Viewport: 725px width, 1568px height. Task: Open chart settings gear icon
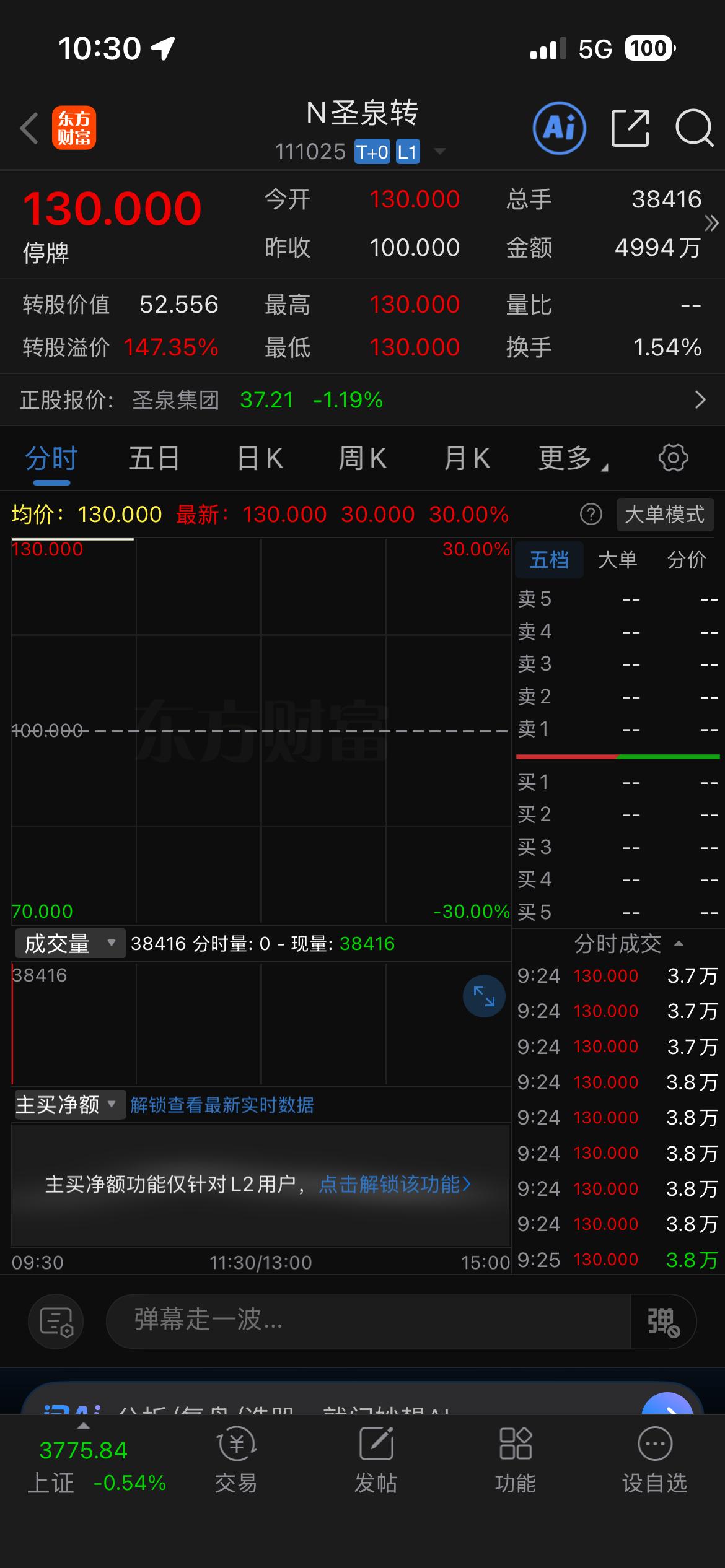pyautogui.click(x=673, y=458)
